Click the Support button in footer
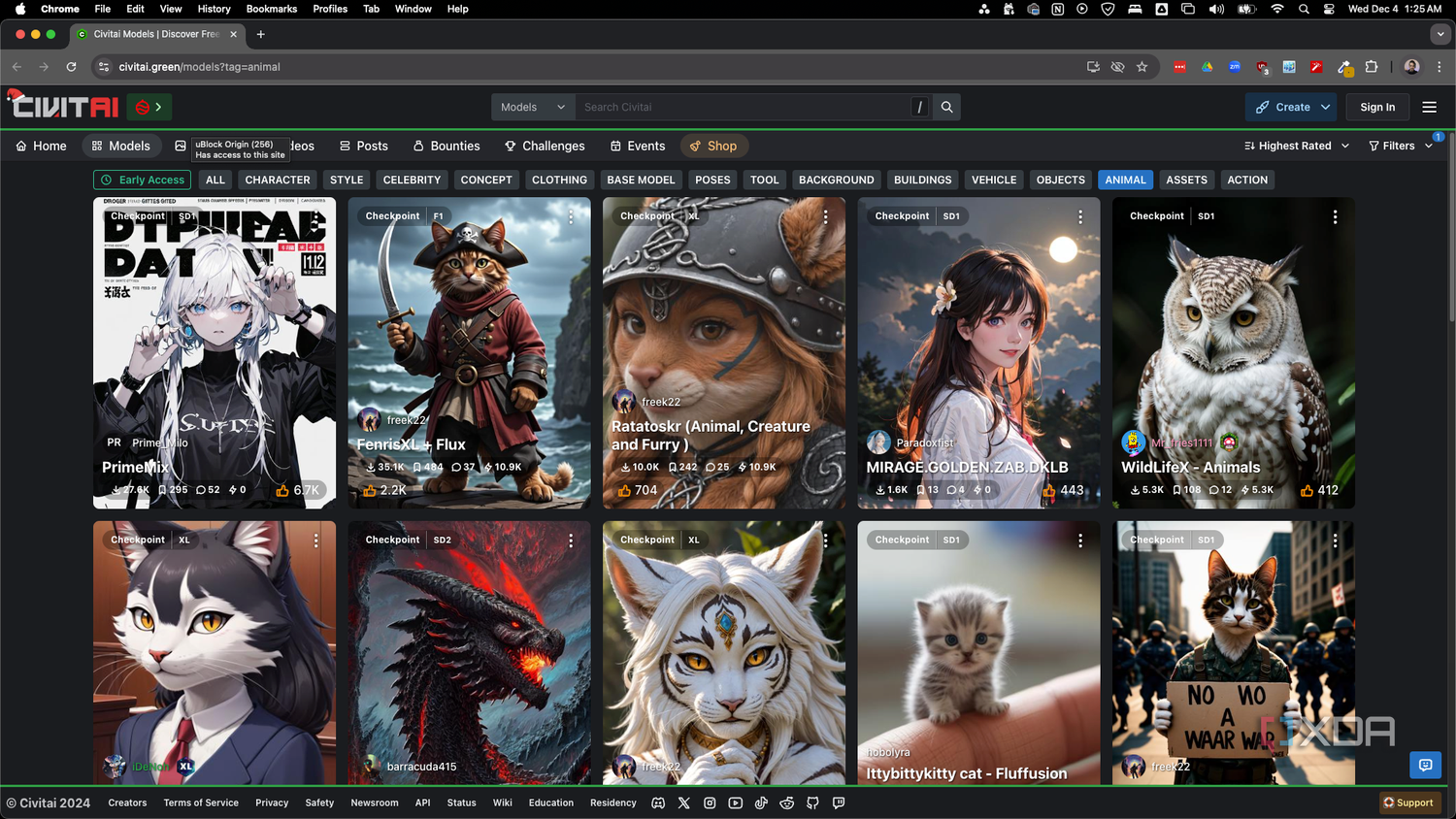1456x819 pixels. tap(1408, 803)
